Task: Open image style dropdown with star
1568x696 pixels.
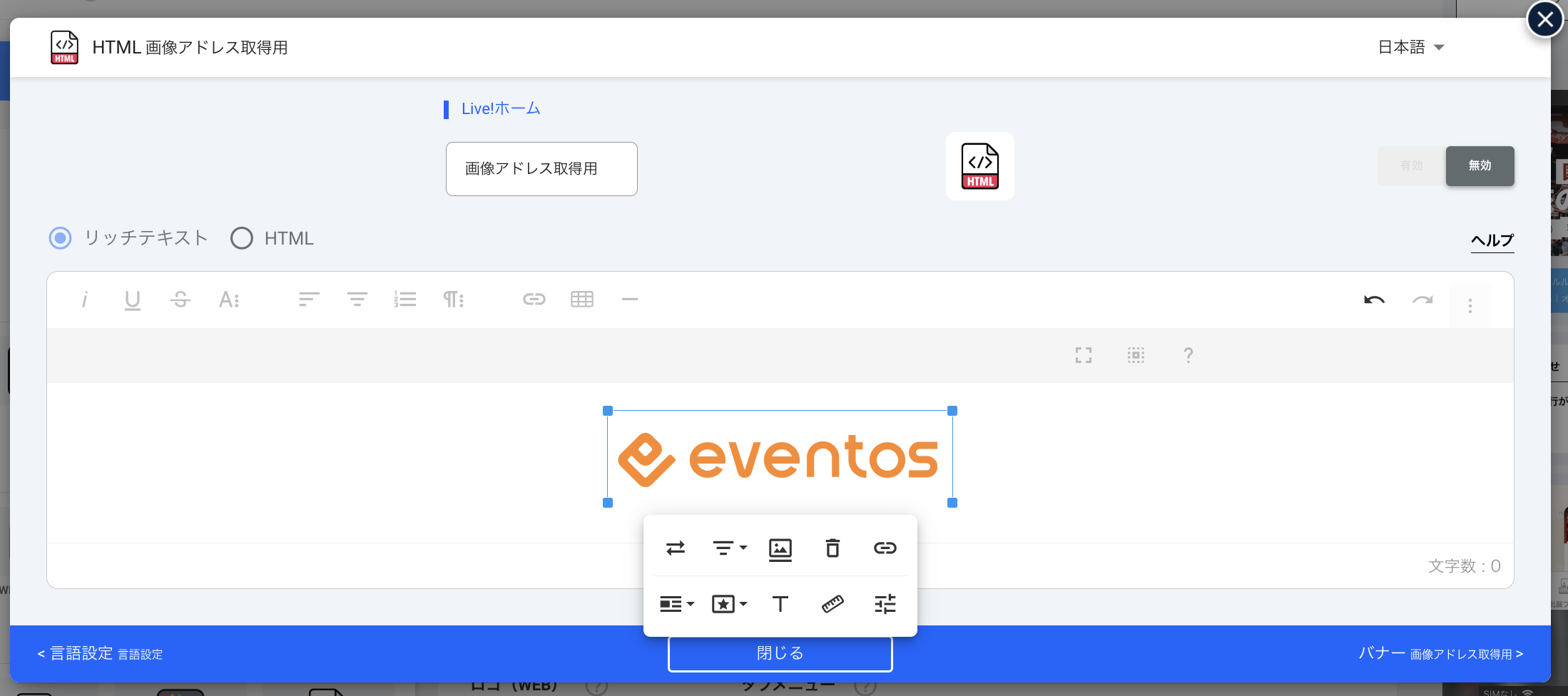Action: tap(729, 605)
